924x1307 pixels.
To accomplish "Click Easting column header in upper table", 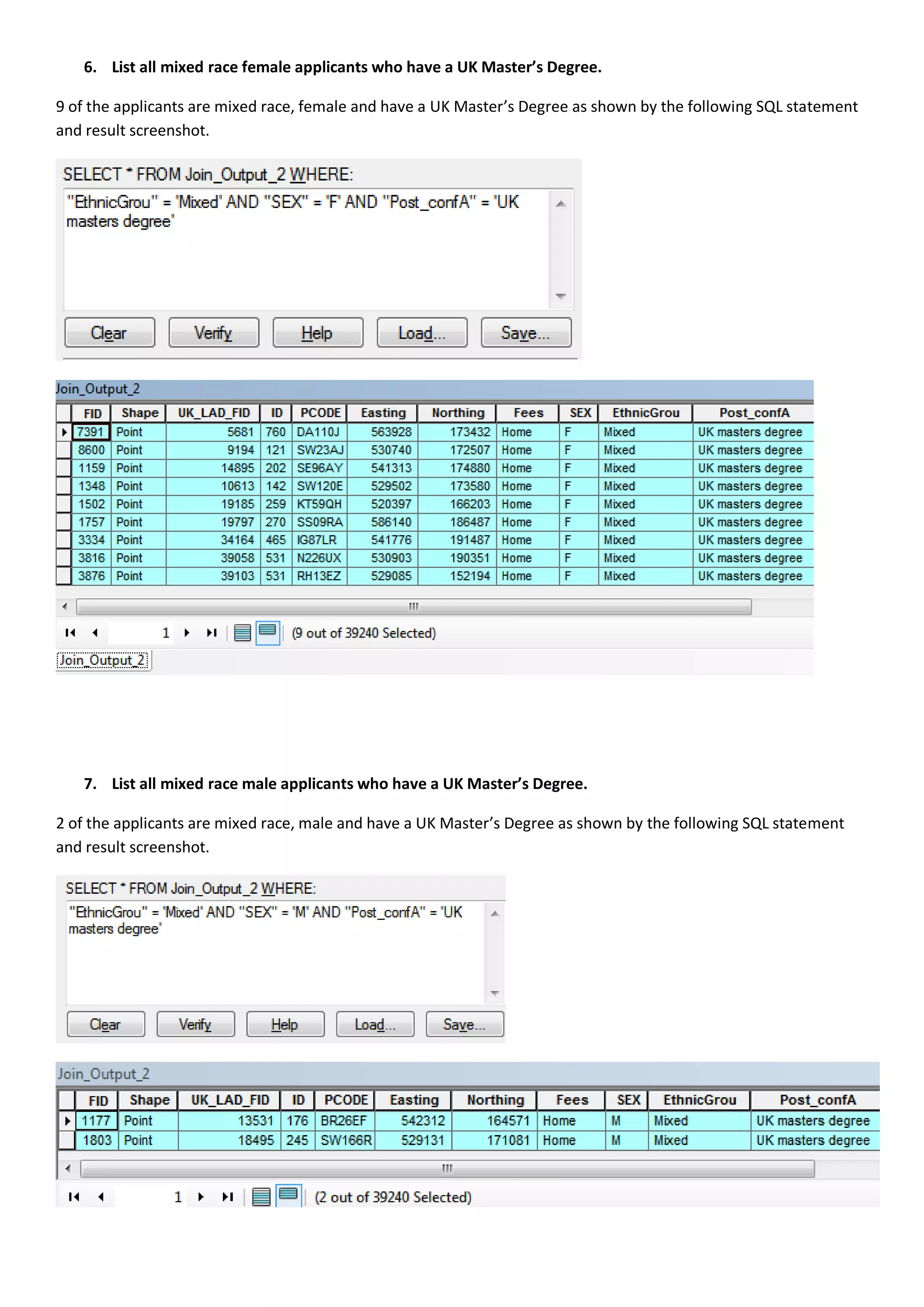I will click(x=383, y=413).
